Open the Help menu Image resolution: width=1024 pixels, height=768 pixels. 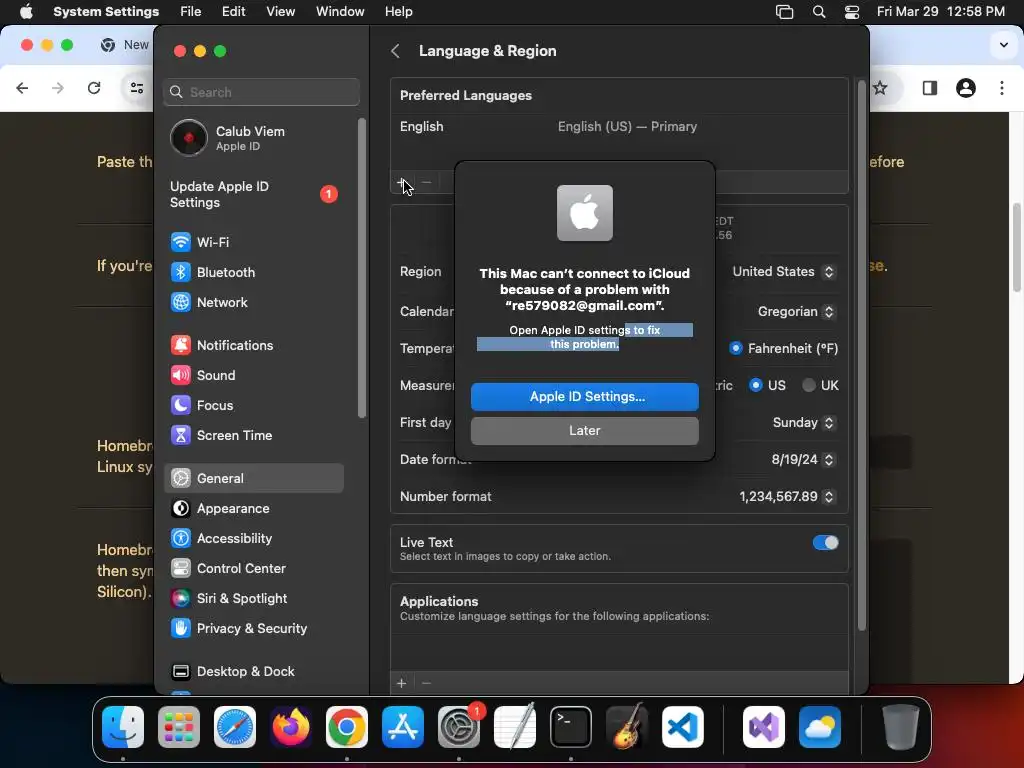[398, 12]
